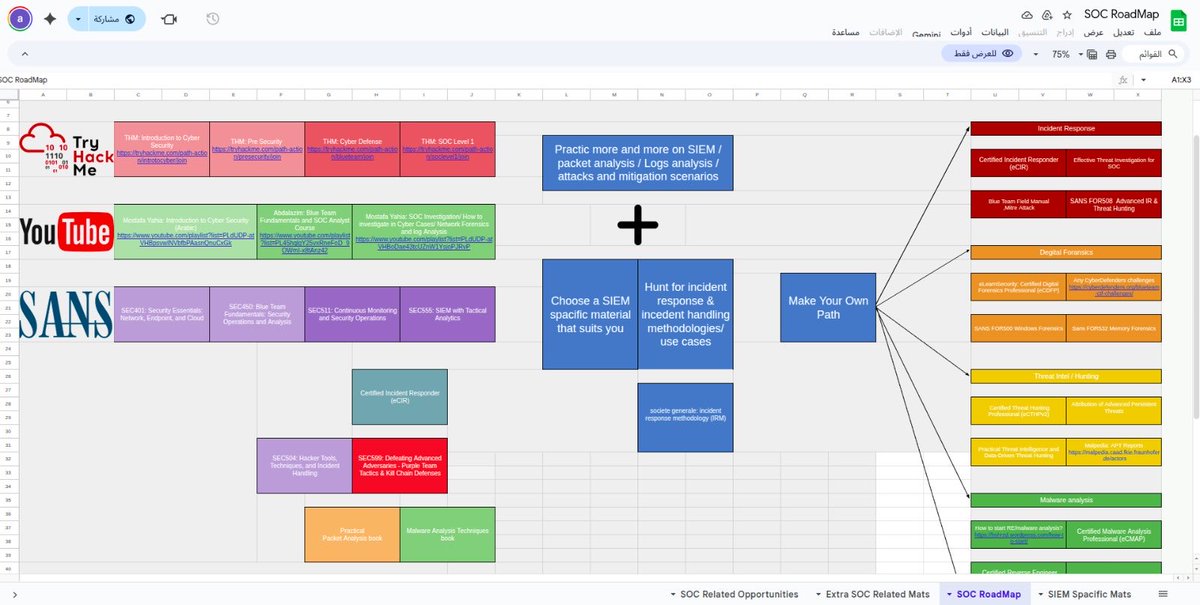
Task: Open SOC RoadMap tab dropdown arrow
Action: click(x=947, y=594)
